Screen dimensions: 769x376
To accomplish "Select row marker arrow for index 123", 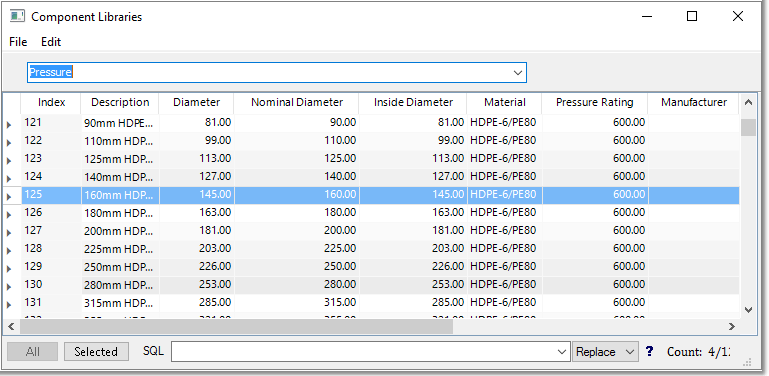I will point(9,161).
